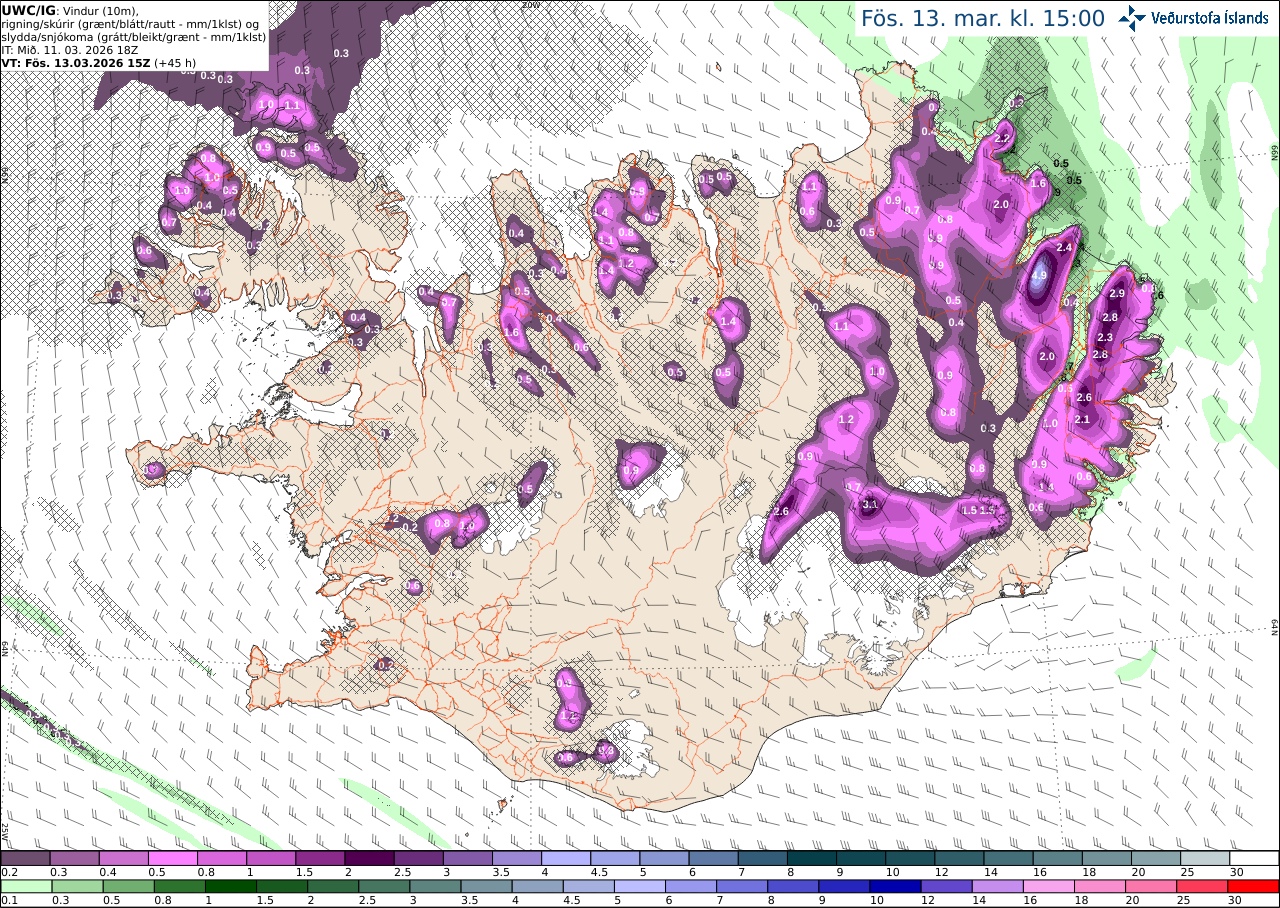Click upper legend swatch between 10 and 12

910,858
